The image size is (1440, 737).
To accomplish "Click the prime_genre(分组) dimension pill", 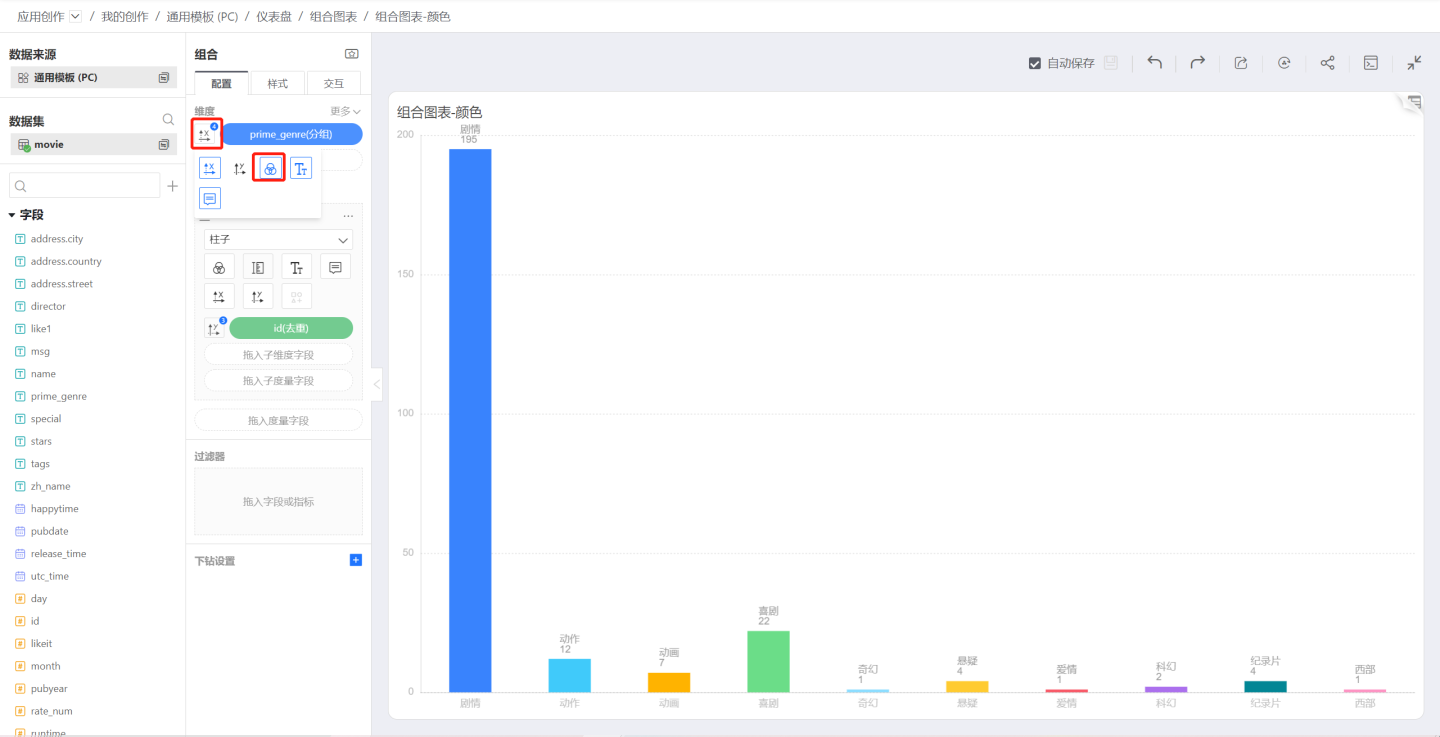I will click(291, 134).
